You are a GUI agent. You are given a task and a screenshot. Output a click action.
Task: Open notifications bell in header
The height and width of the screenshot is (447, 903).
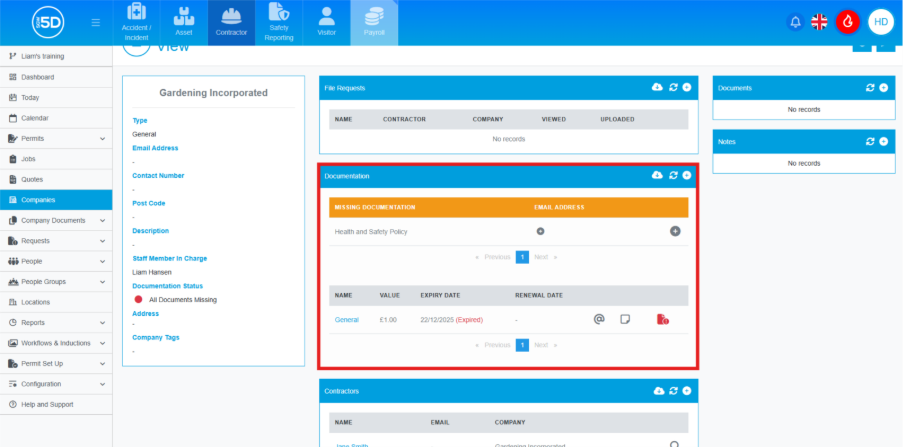(x=796, y=22)
